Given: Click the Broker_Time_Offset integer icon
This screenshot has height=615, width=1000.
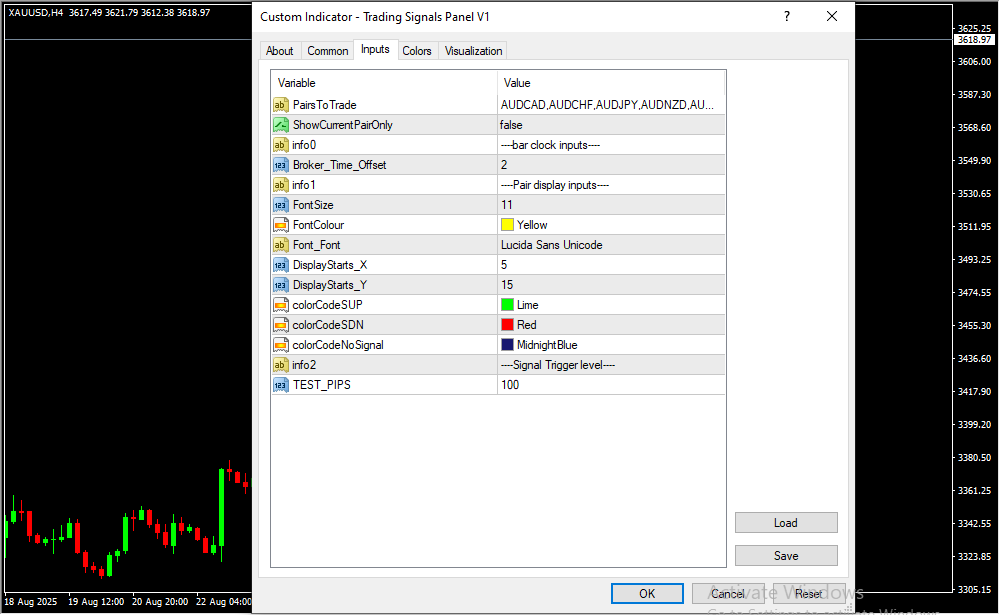Looking at the screenshot, I should [281, 165].
